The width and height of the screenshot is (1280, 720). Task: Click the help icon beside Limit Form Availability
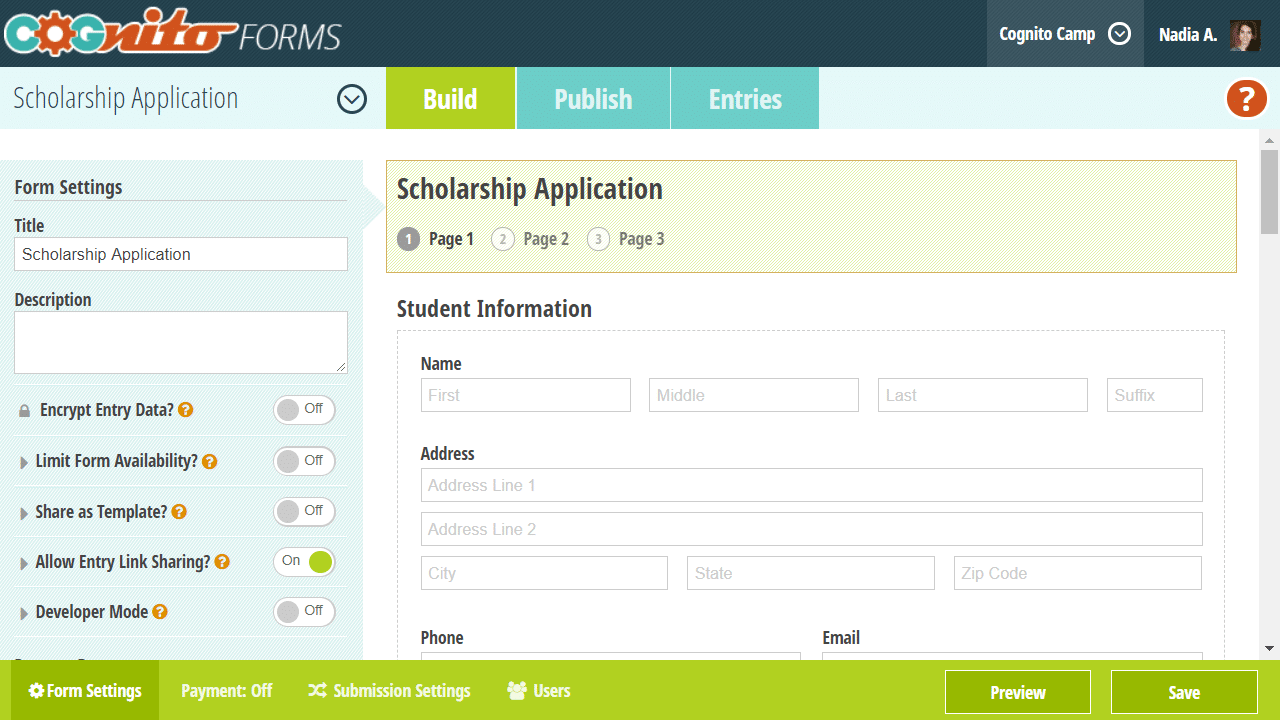(209, 461)
